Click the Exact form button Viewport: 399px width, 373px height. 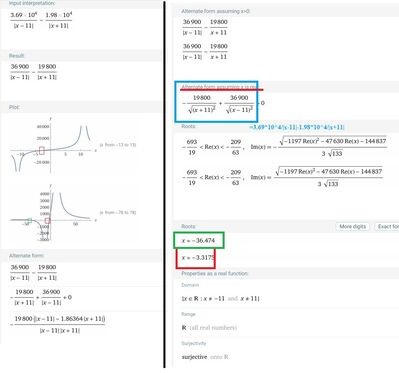387,227
